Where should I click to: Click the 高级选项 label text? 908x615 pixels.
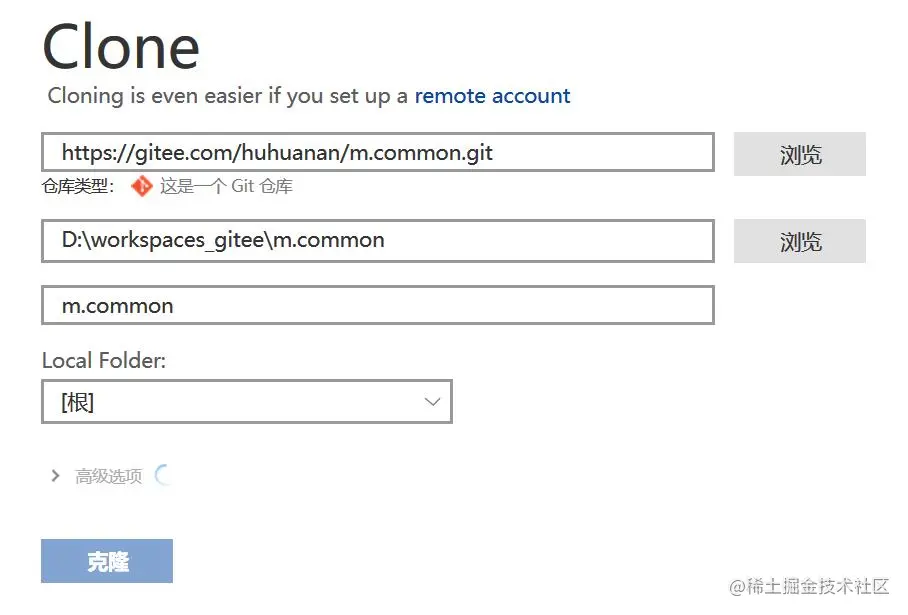[x=108, y=476]
